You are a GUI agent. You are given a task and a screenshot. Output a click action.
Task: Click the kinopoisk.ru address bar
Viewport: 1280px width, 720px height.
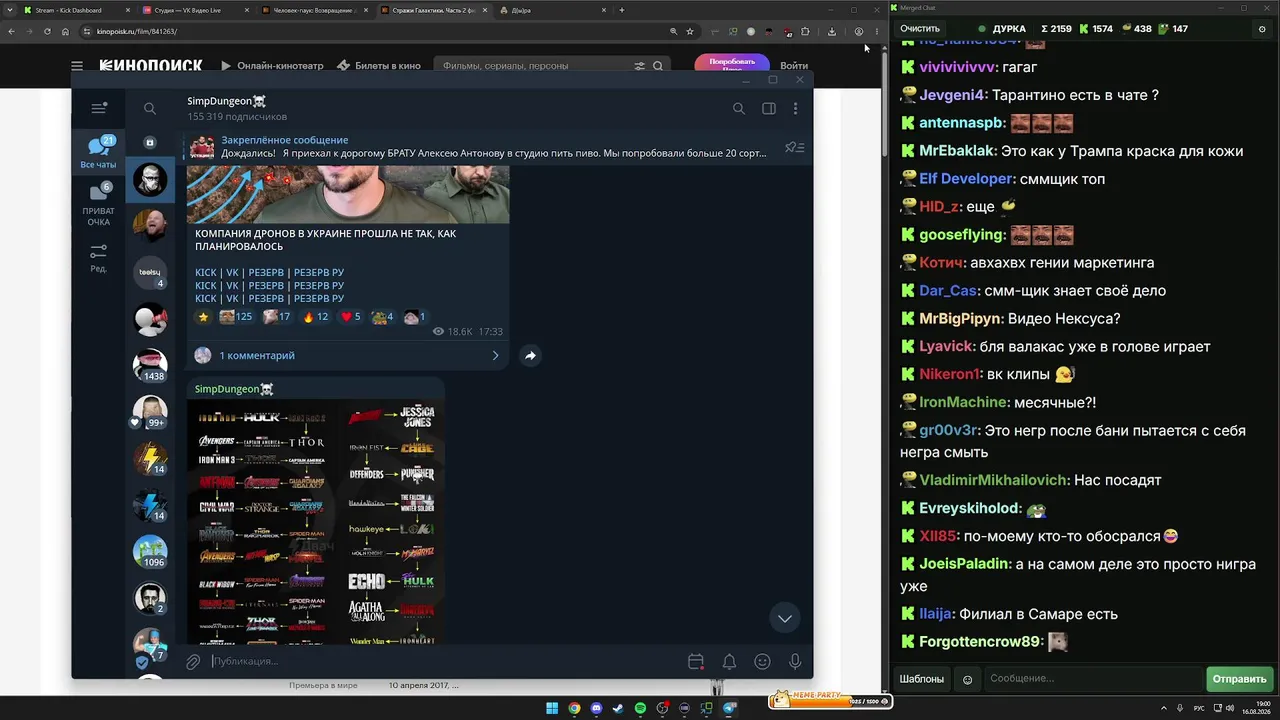[x=370, y=31]
